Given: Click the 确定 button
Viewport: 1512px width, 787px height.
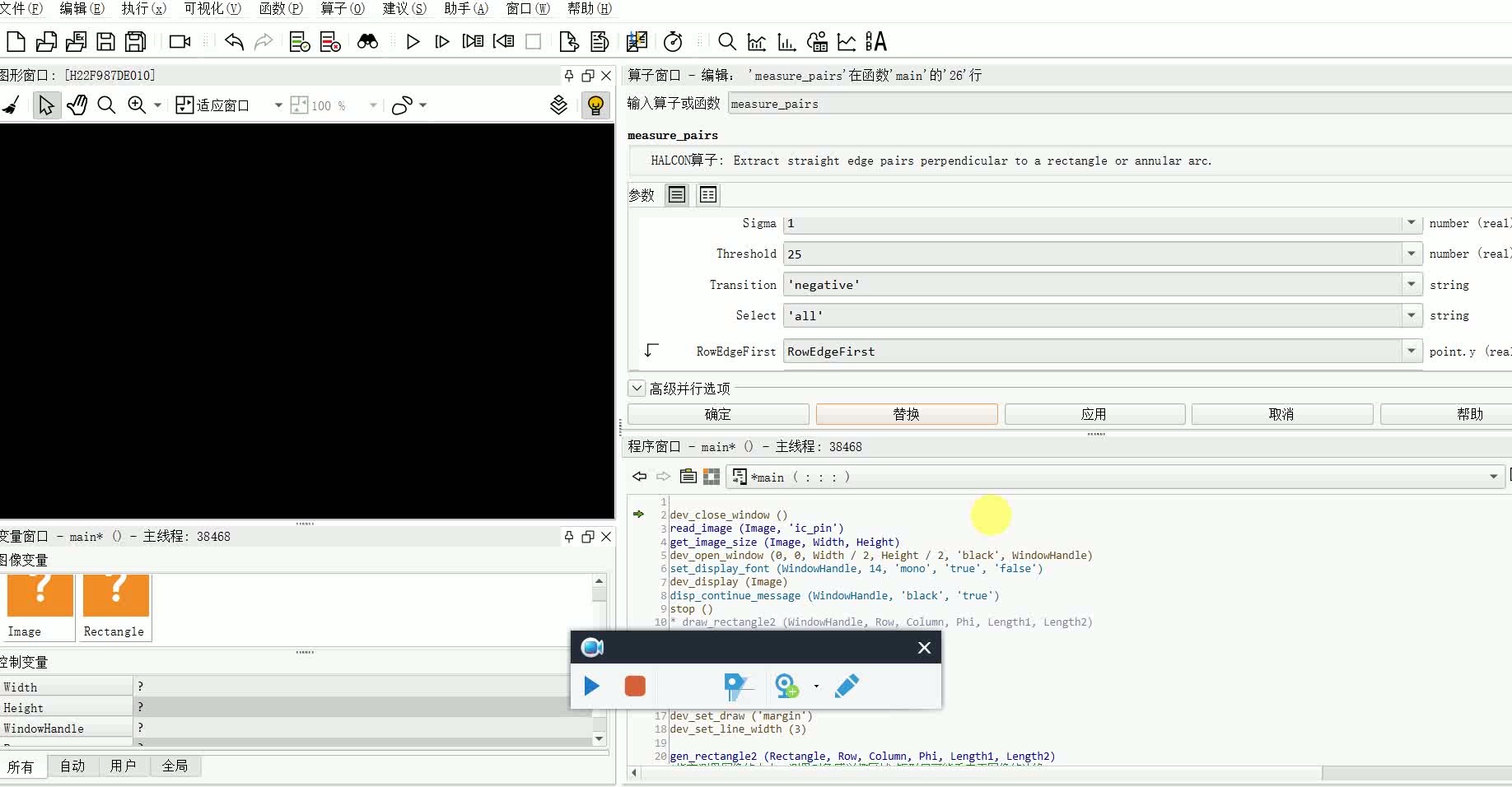Looking at the screenshot, I should (x=717, y=414).
